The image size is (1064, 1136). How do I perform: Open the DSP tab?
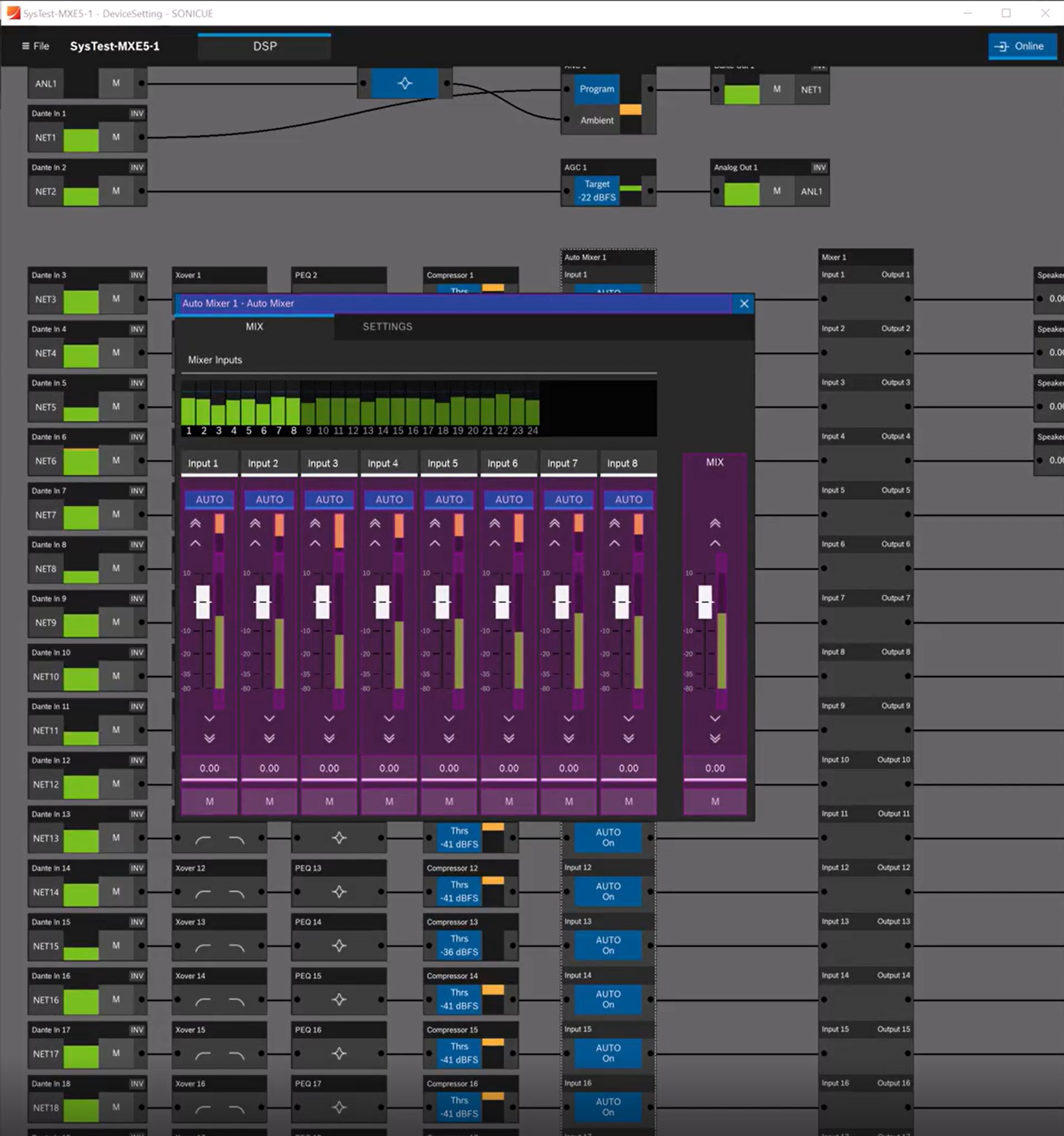point(264,46)
